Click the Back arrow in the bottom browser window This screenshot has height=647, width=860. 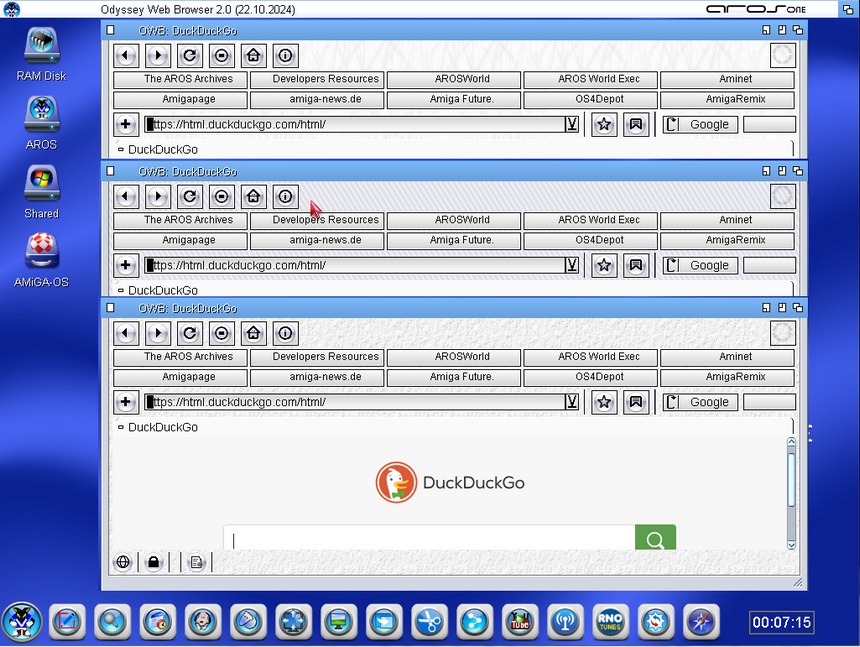pos(126,333)
